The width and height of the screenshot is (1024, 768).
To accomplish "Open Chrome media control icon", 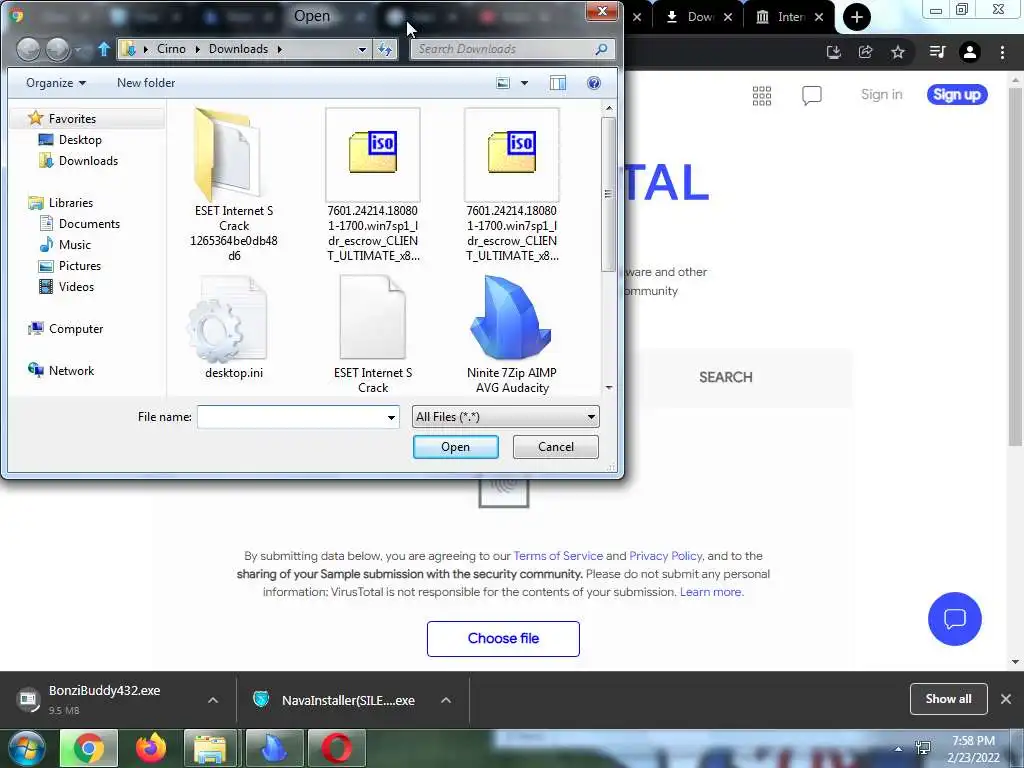I will [x=937, y=52].
